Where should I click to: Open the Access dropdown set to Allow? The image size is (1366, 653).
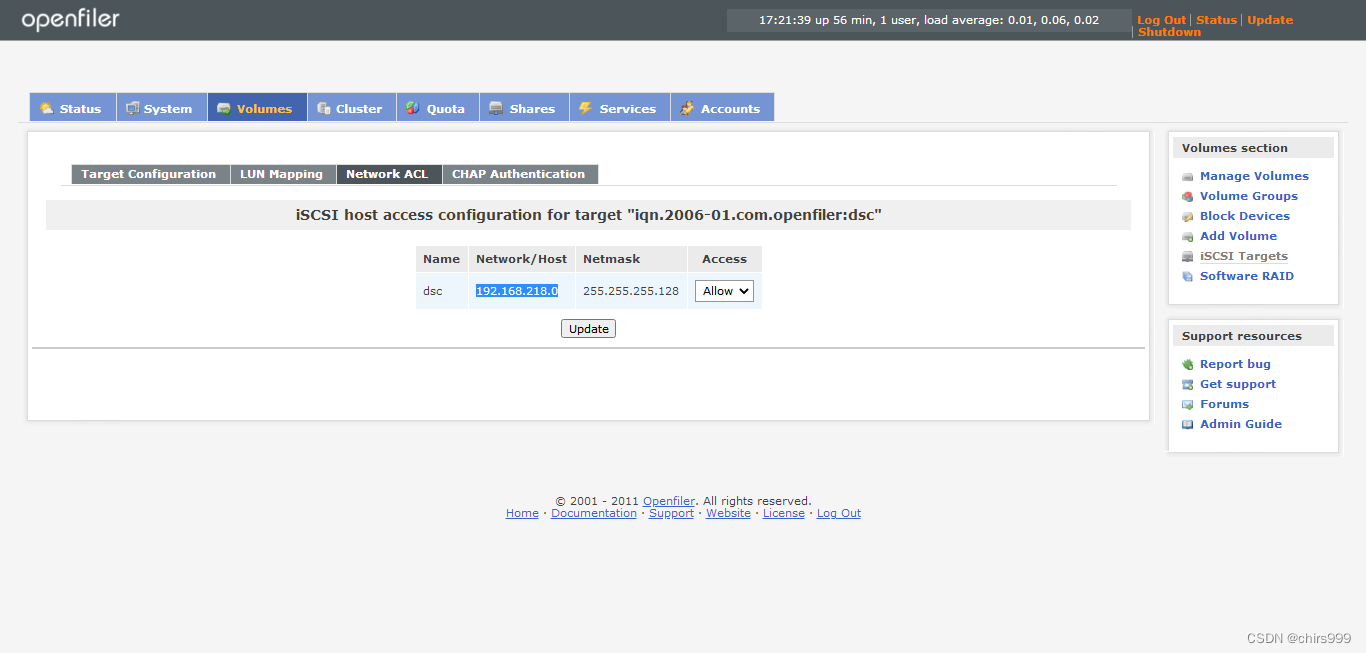point(724,291)
